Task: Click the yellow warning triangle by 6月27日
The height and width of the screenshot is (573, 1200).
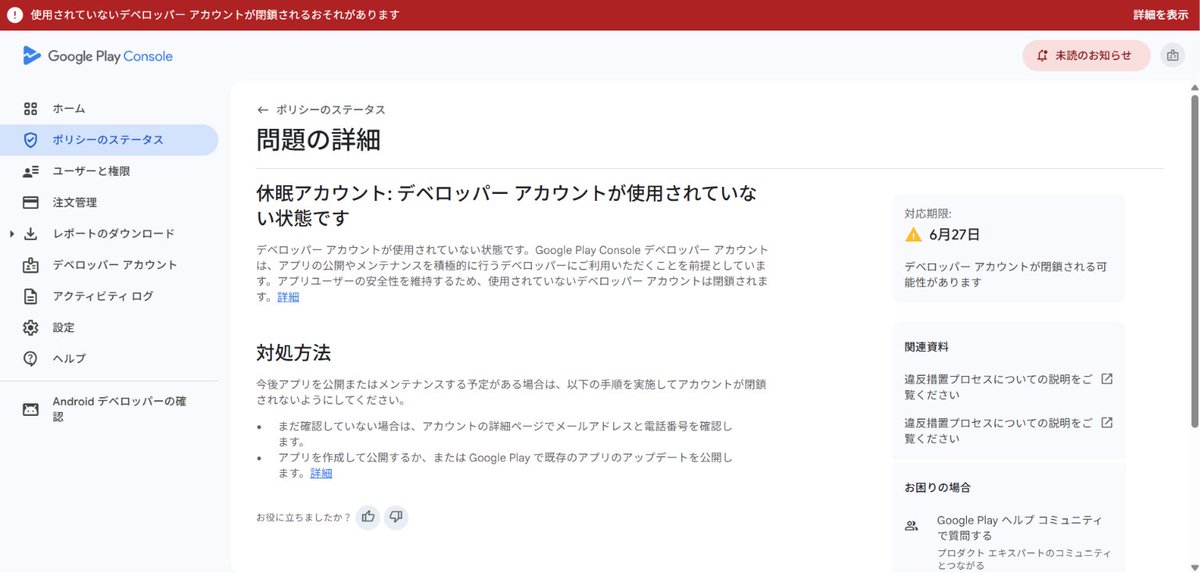Action: click(x=913, y=235)
